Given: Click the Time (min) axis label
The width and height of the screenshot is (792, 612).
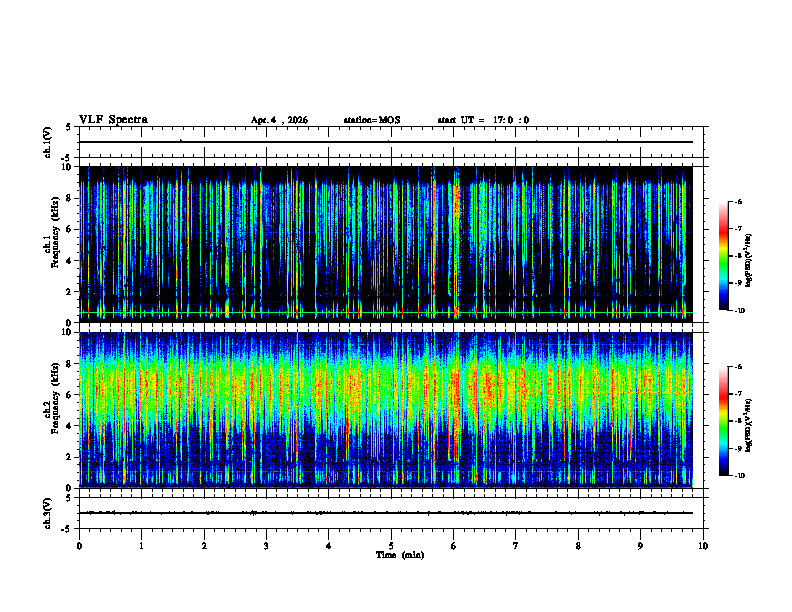Looking at the screenshot, I should coord(400,555).
